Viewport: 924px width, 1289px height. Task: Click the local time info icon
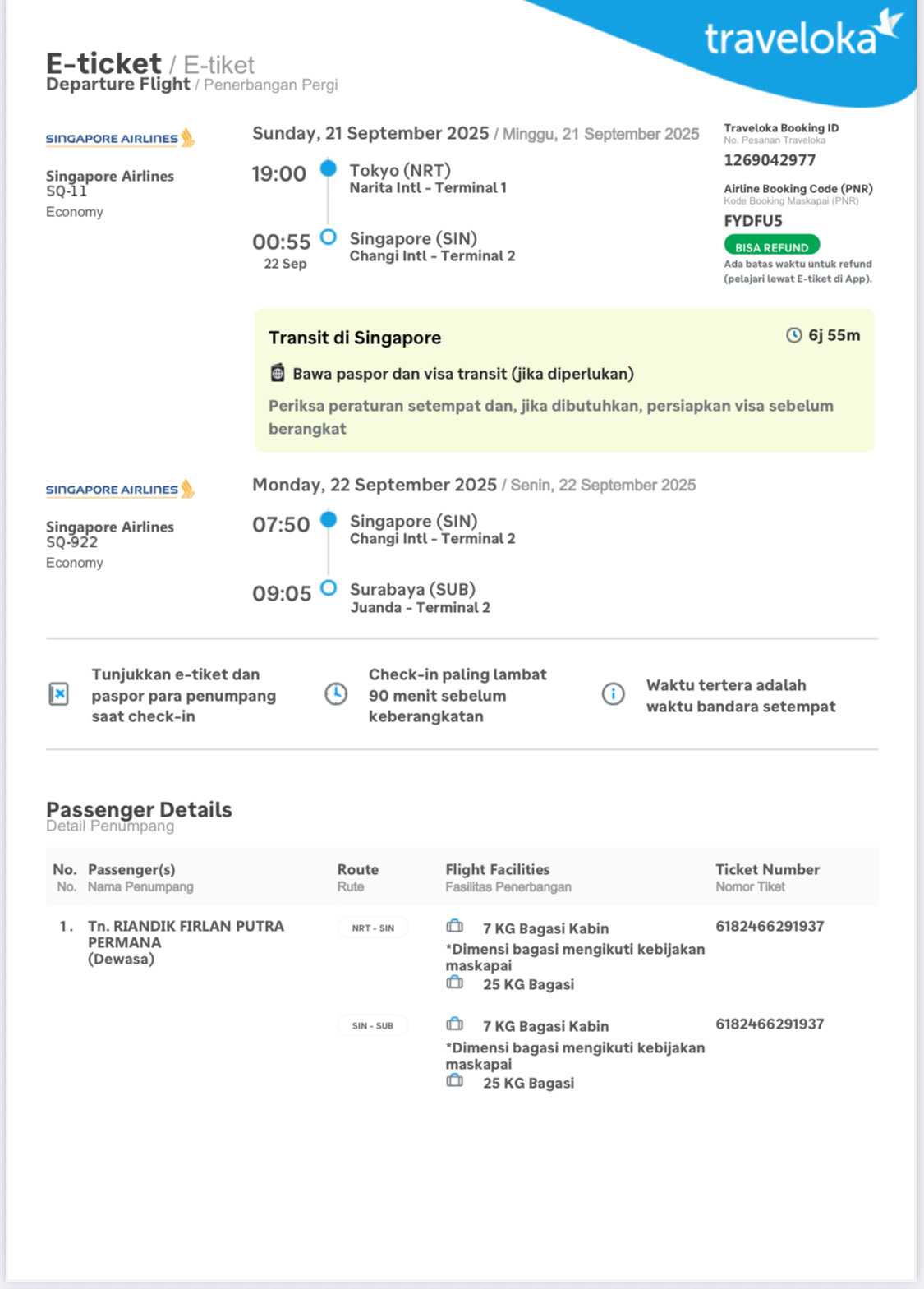613,694
